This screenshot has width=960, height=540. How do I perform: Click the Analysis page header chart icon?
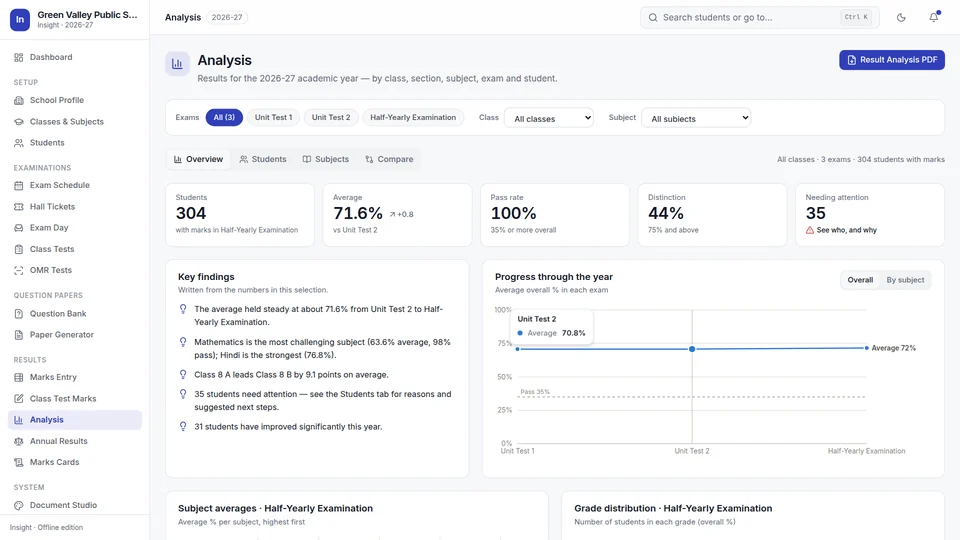click(x=178, y=64)
